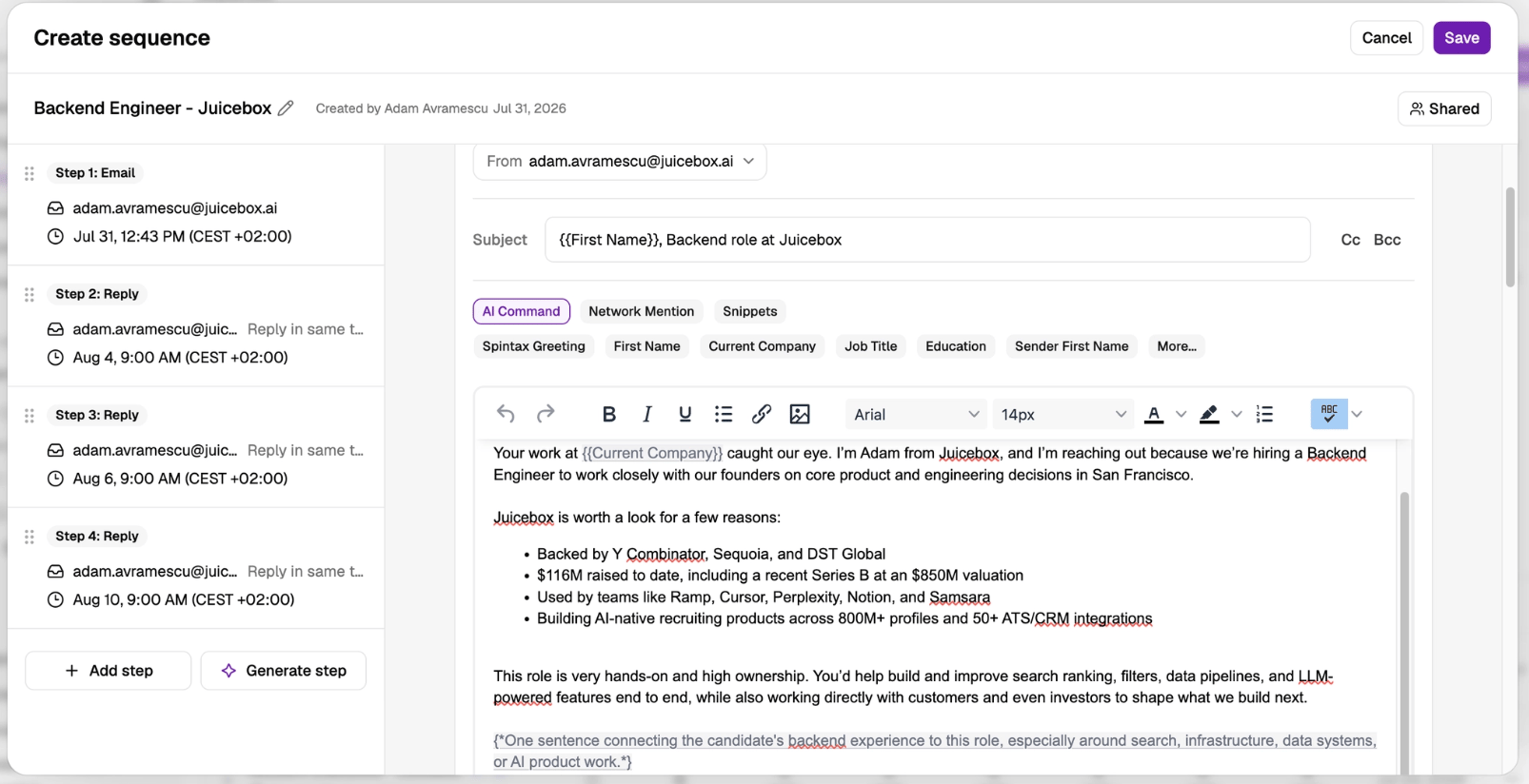Click the Step 1 mailbox icon

pyautogui.click(x=55, y=208)
